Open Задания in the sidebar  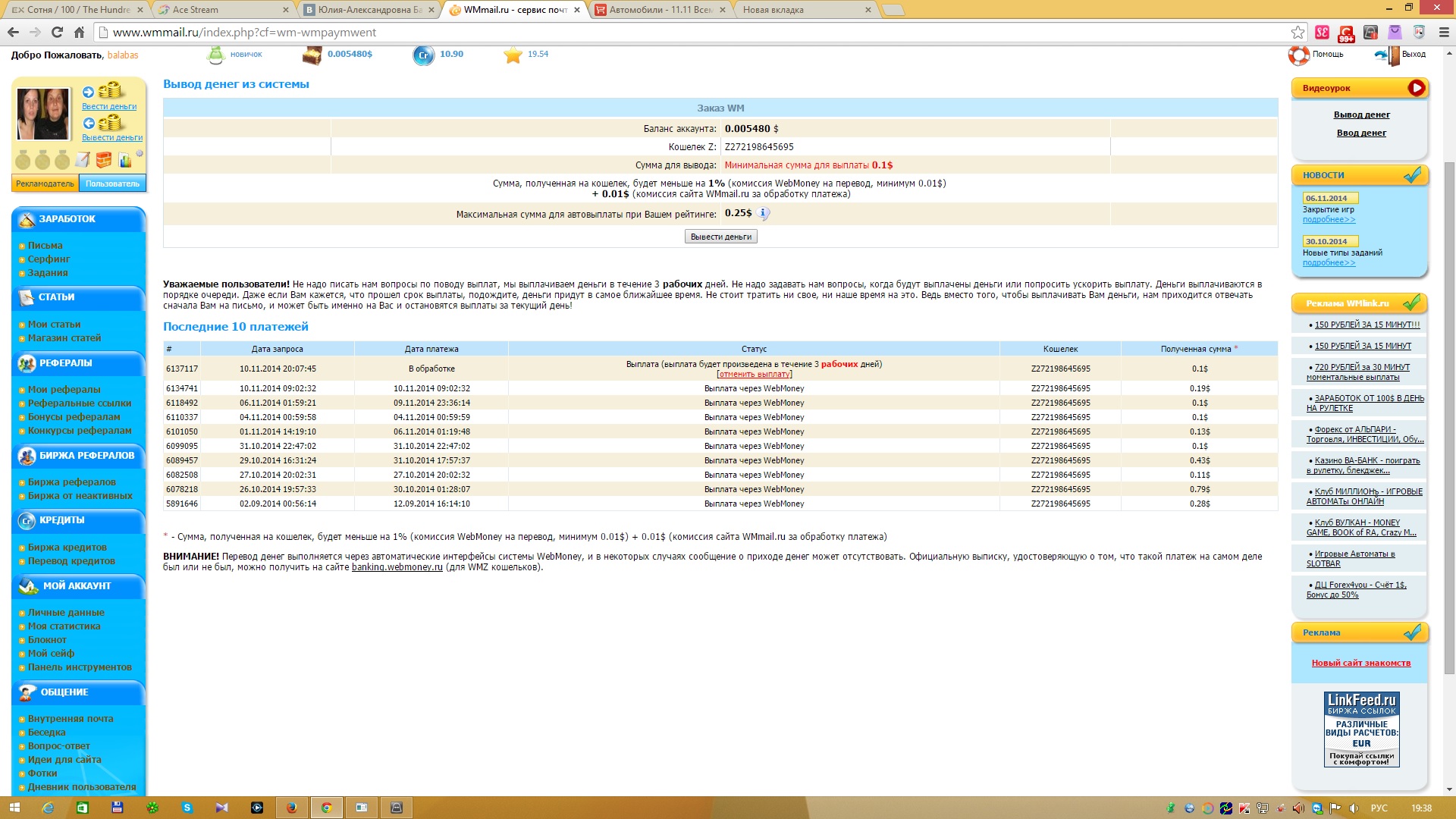pos(48,273)
